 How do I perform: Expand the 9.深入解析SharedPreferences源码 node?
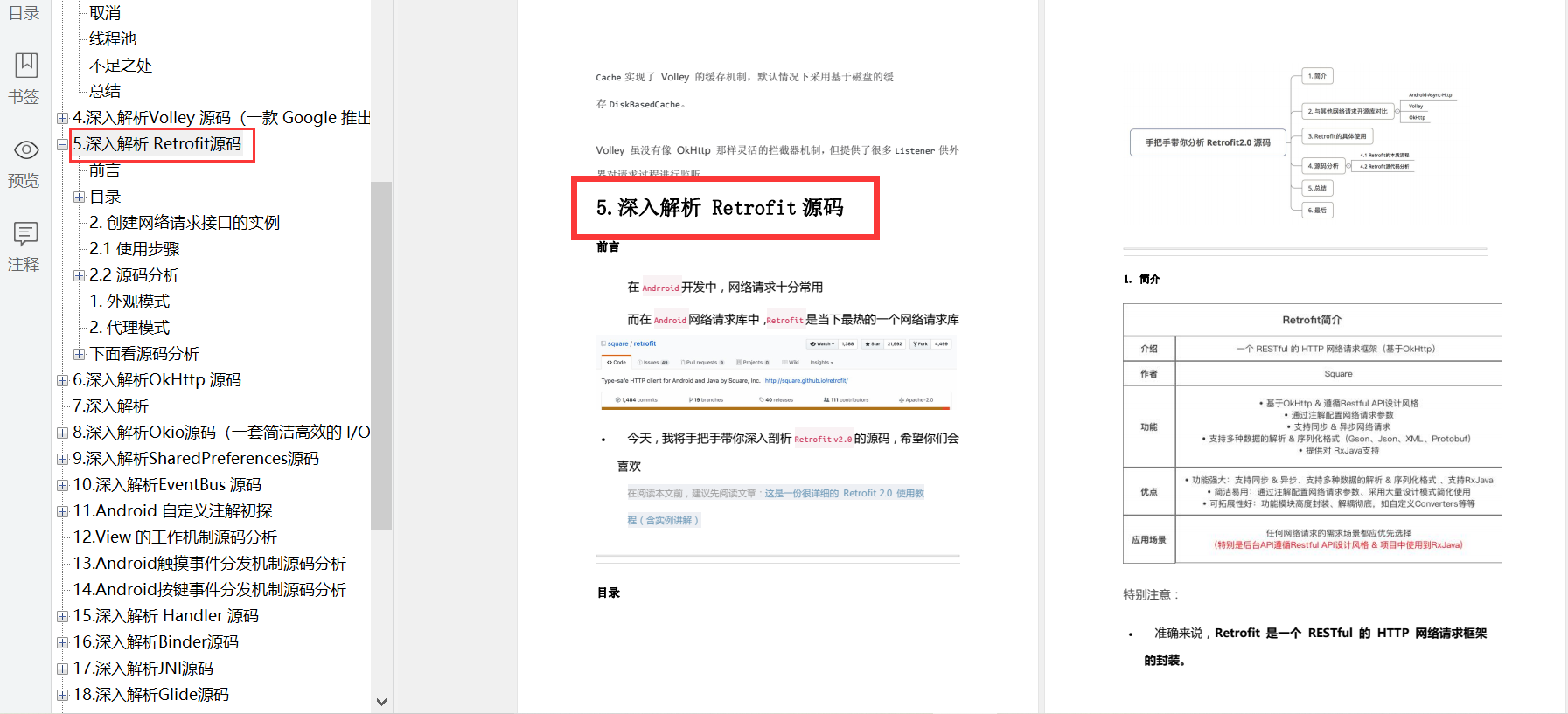[x=62, y=459]
